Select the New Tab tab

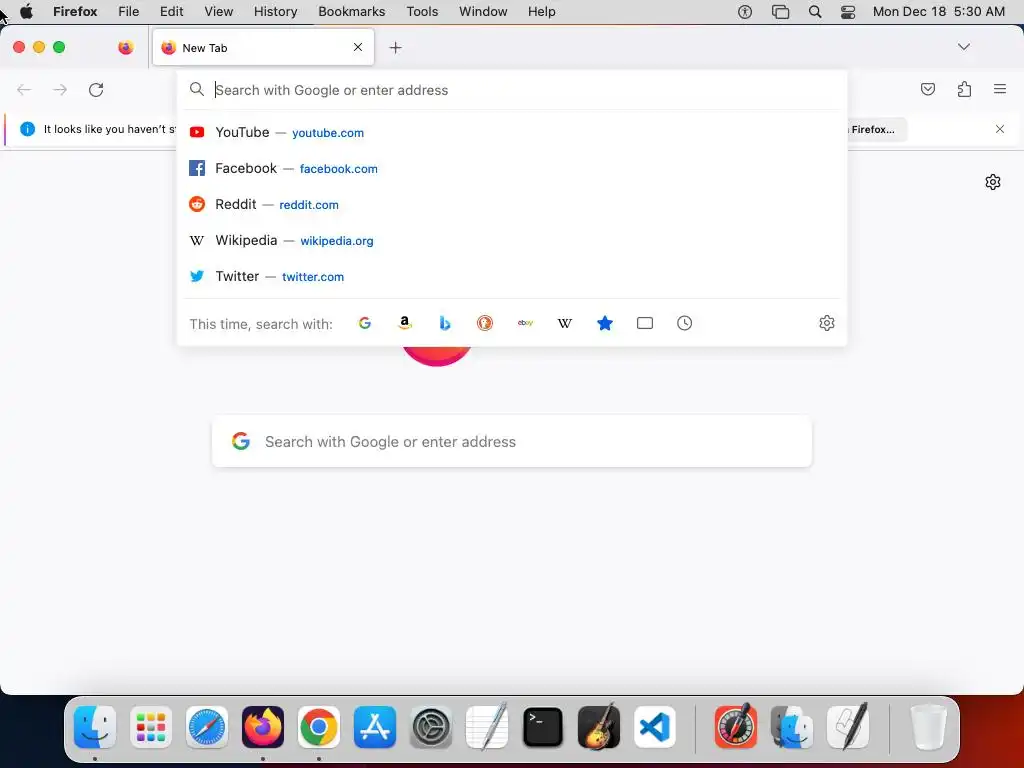(263, 48)
